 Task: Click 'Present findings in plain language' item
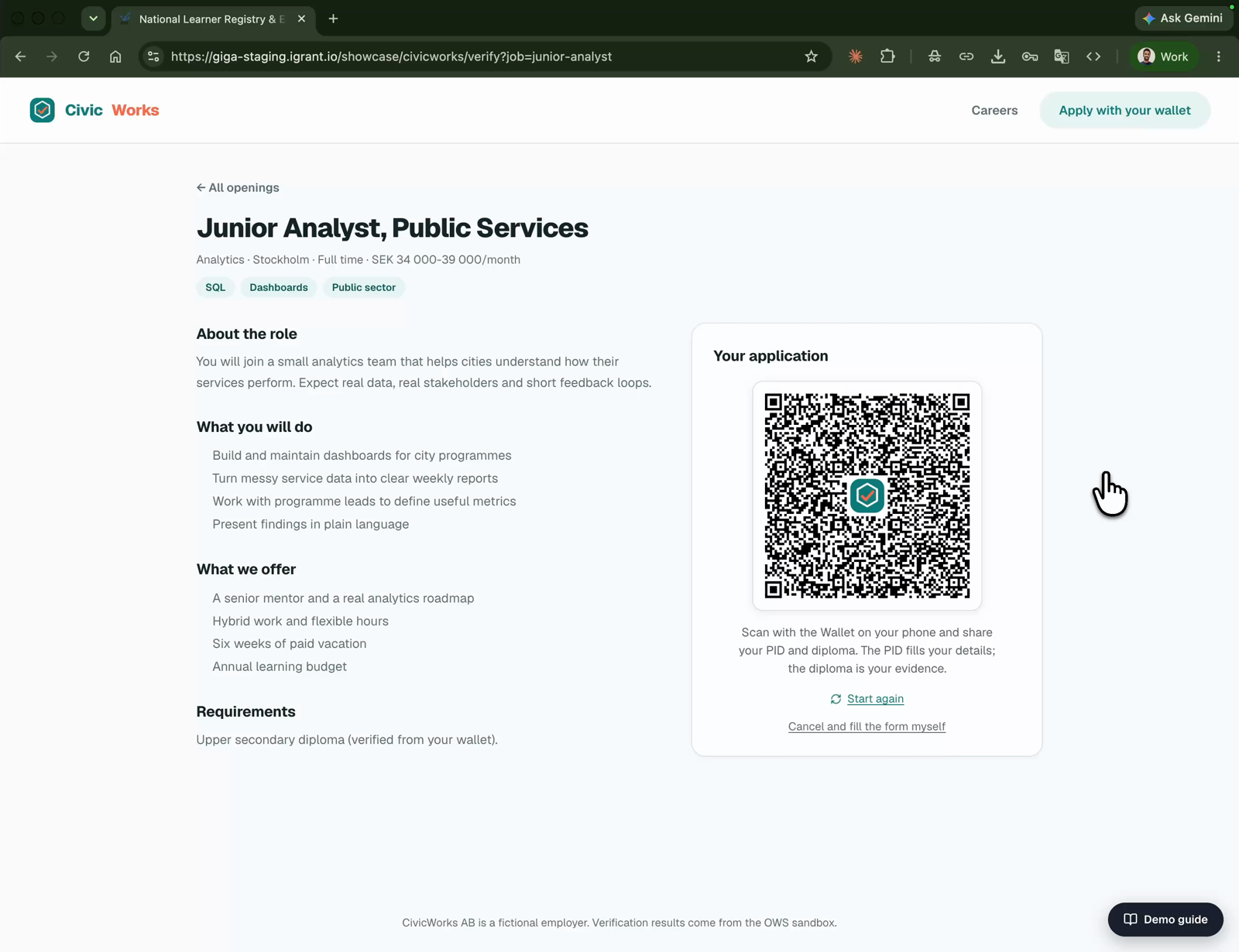point(311,524)
